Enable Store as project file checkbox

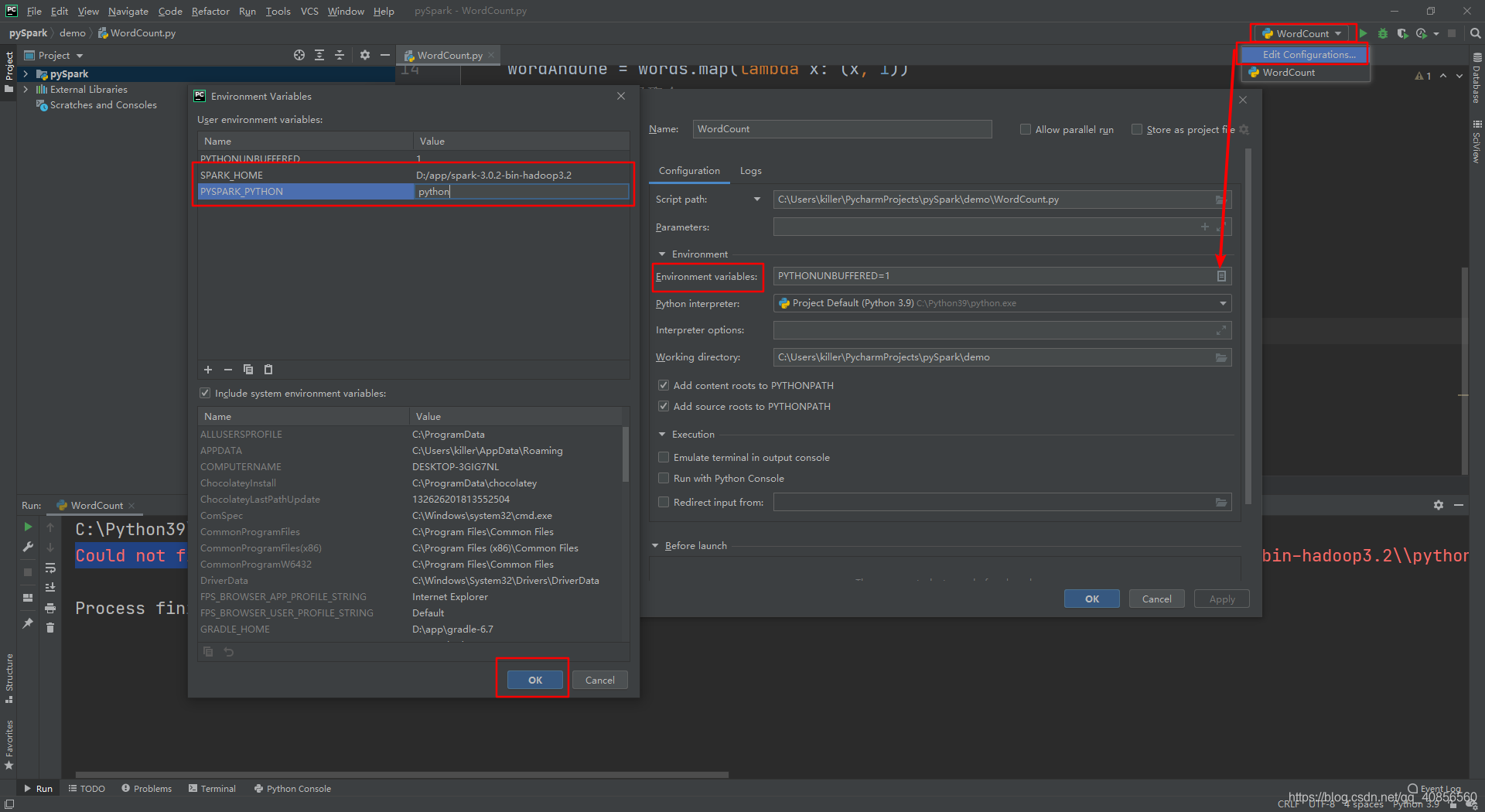coord(1137,129)
